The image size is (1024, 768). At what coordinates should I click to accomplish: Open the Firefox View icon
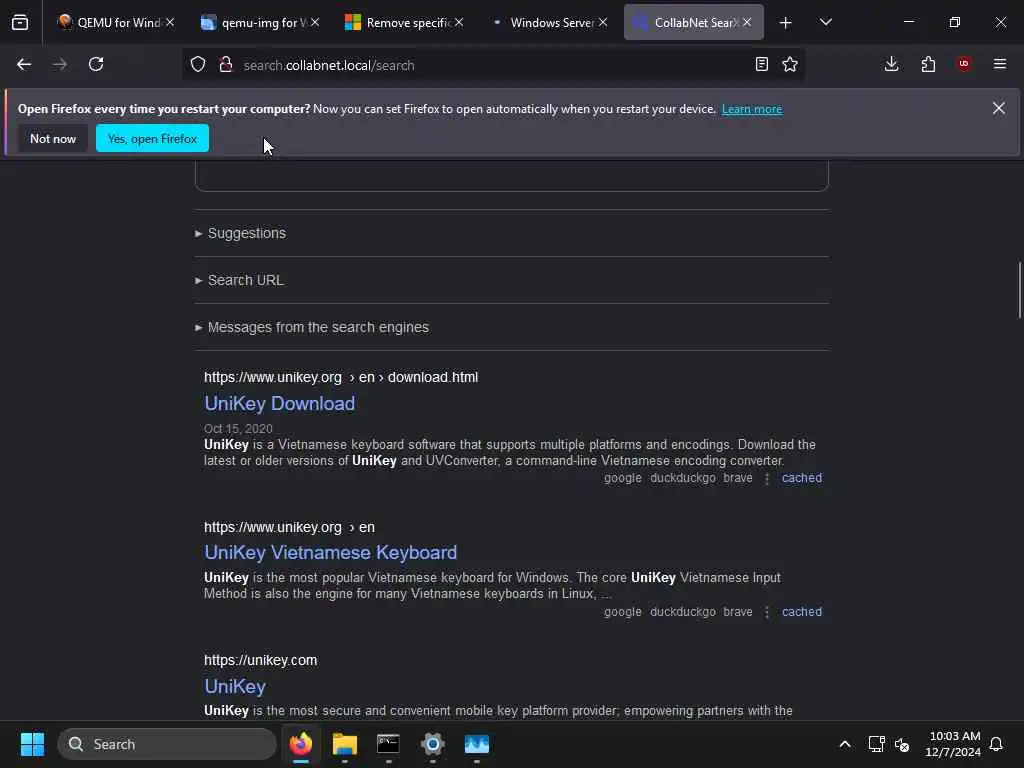coord(20,23)
